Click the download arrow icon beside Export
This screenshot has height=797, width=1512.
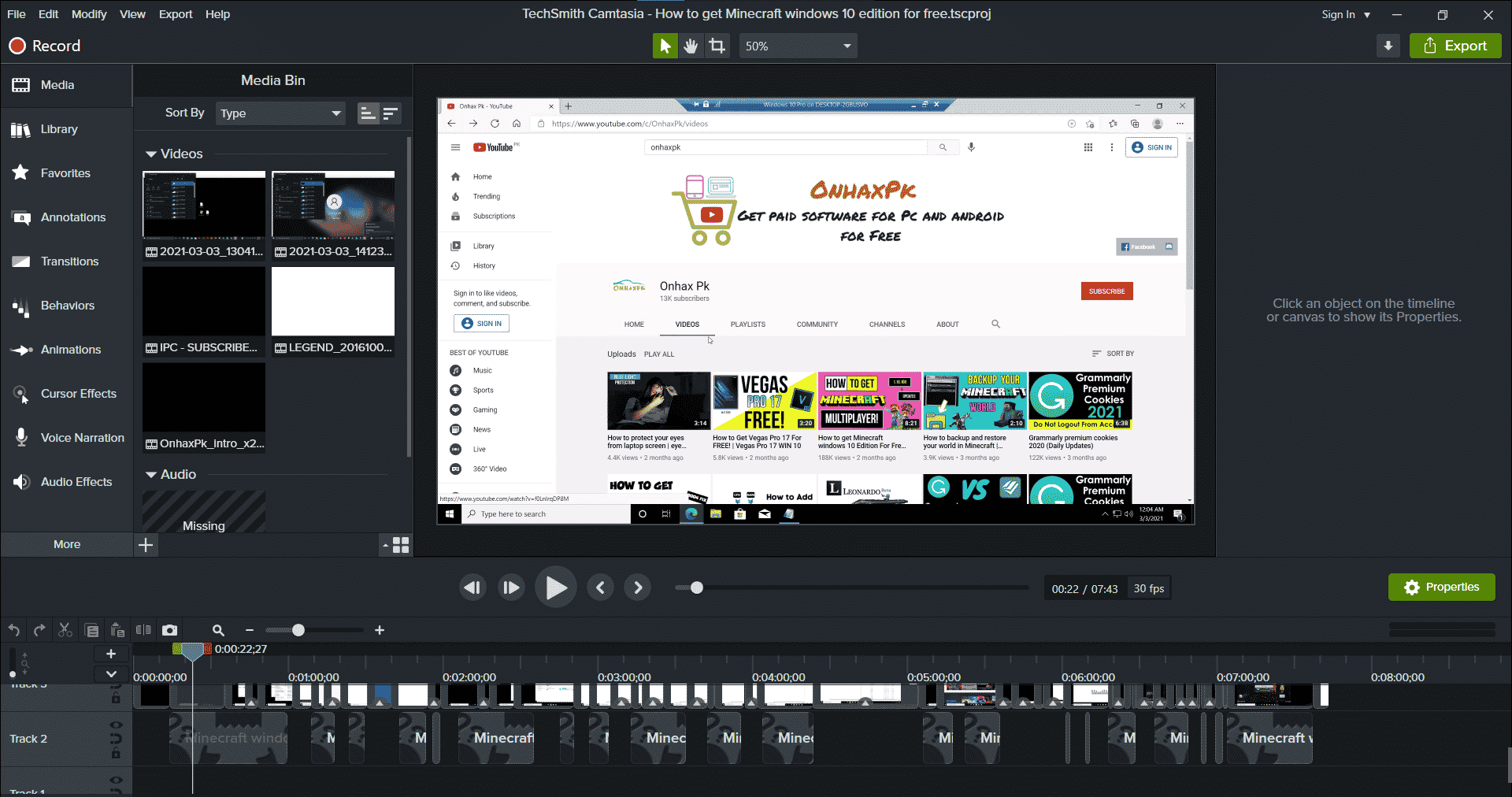pos(1388,46)
